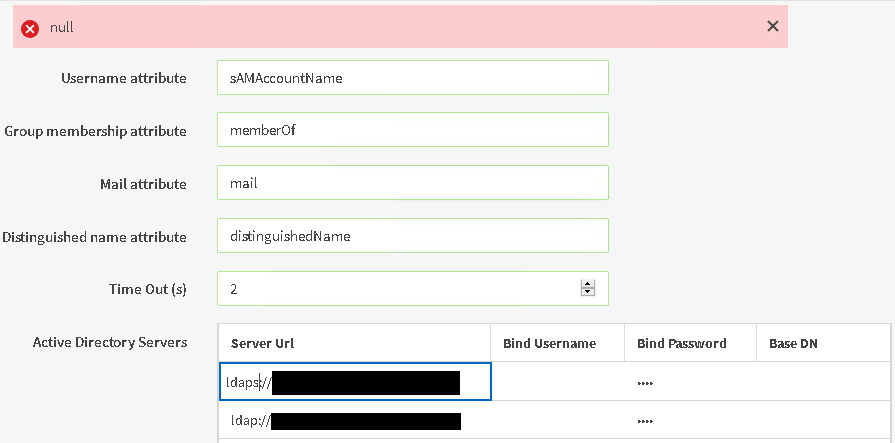Click bind password of ldaps server
895x443 pixels.
tap(690, 382)
